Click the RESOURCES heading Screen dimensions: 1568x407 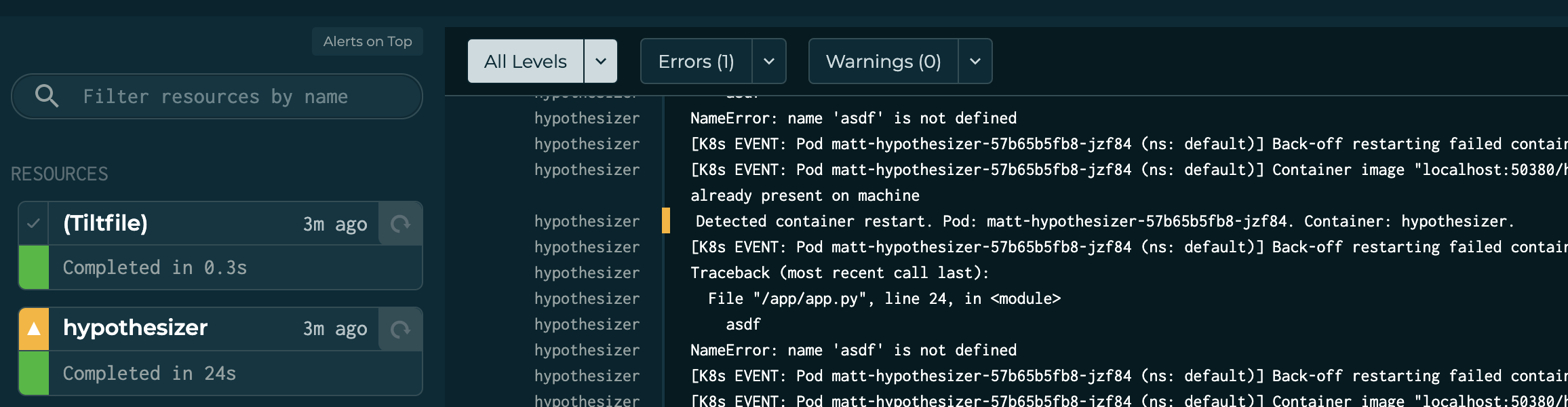pyautogui.click(x=60, y=174)
